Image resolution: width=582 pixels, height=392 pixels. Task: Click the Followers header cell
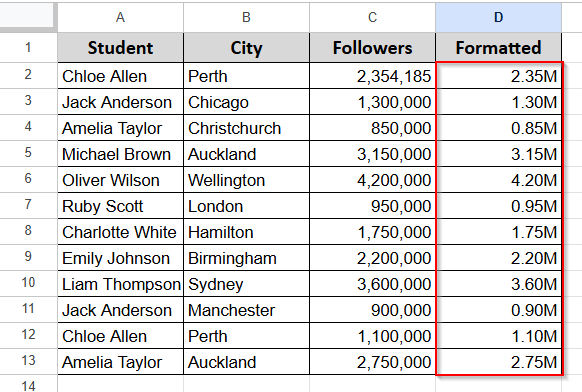click(x=372, y=48)
